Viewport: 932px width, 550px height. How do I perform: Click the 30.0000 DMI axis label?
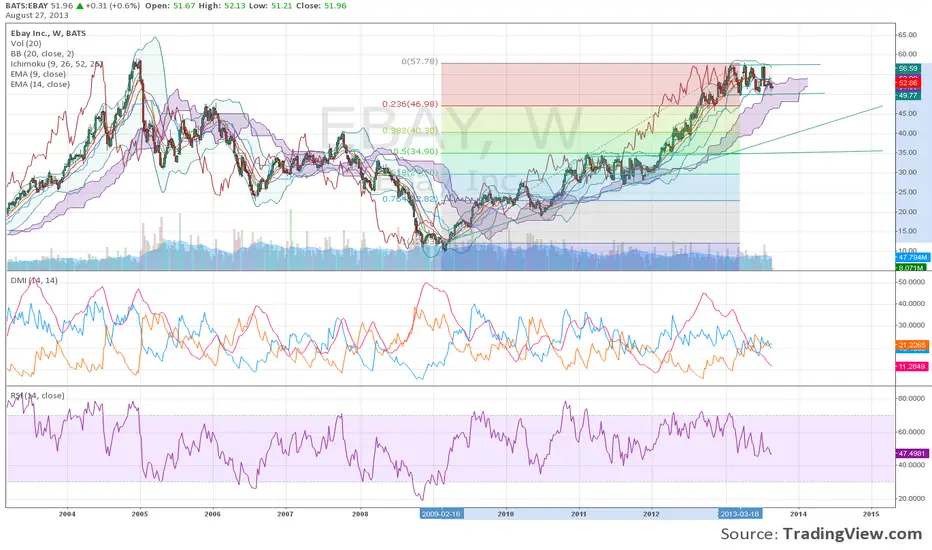pyautogui.click(x=911, y=325)
